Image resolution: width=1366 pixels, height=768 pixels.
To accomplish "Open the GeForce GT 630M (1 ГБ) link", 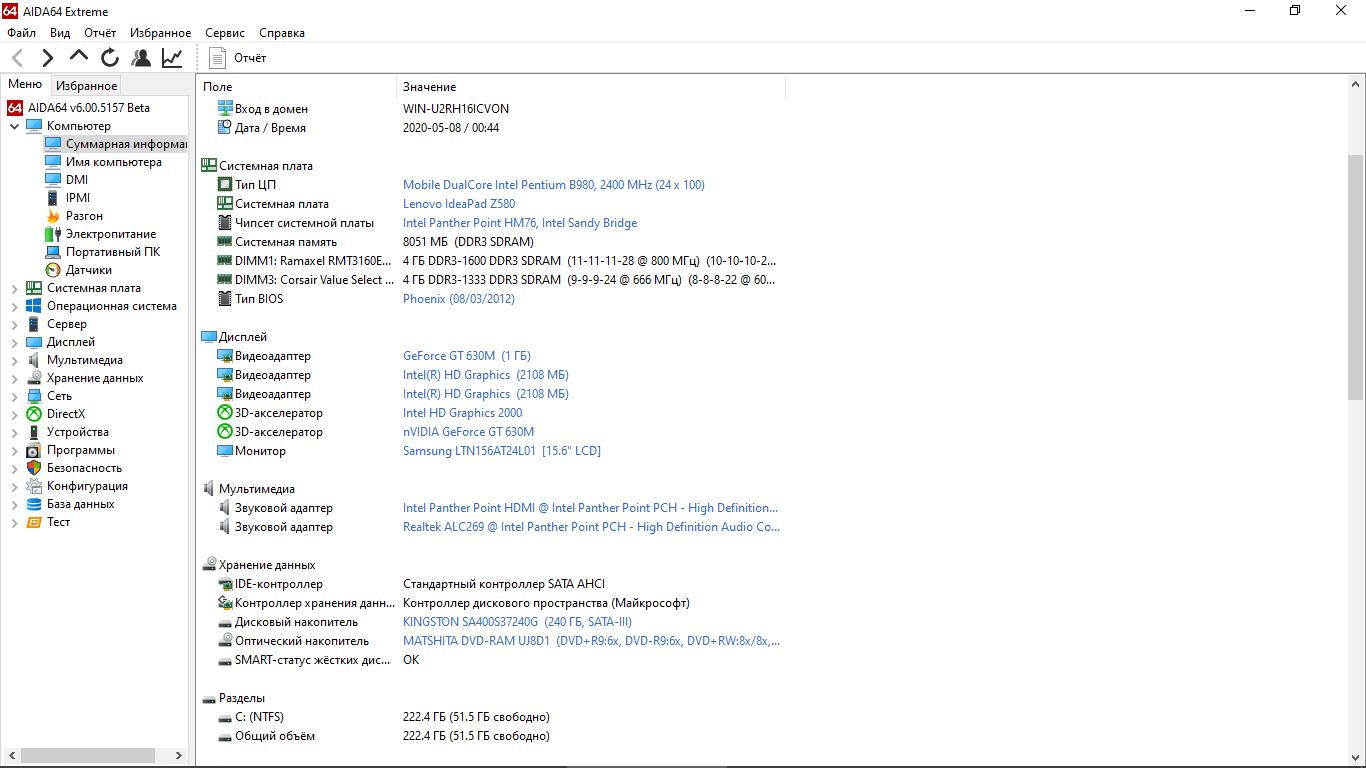I will pos(466,356).
